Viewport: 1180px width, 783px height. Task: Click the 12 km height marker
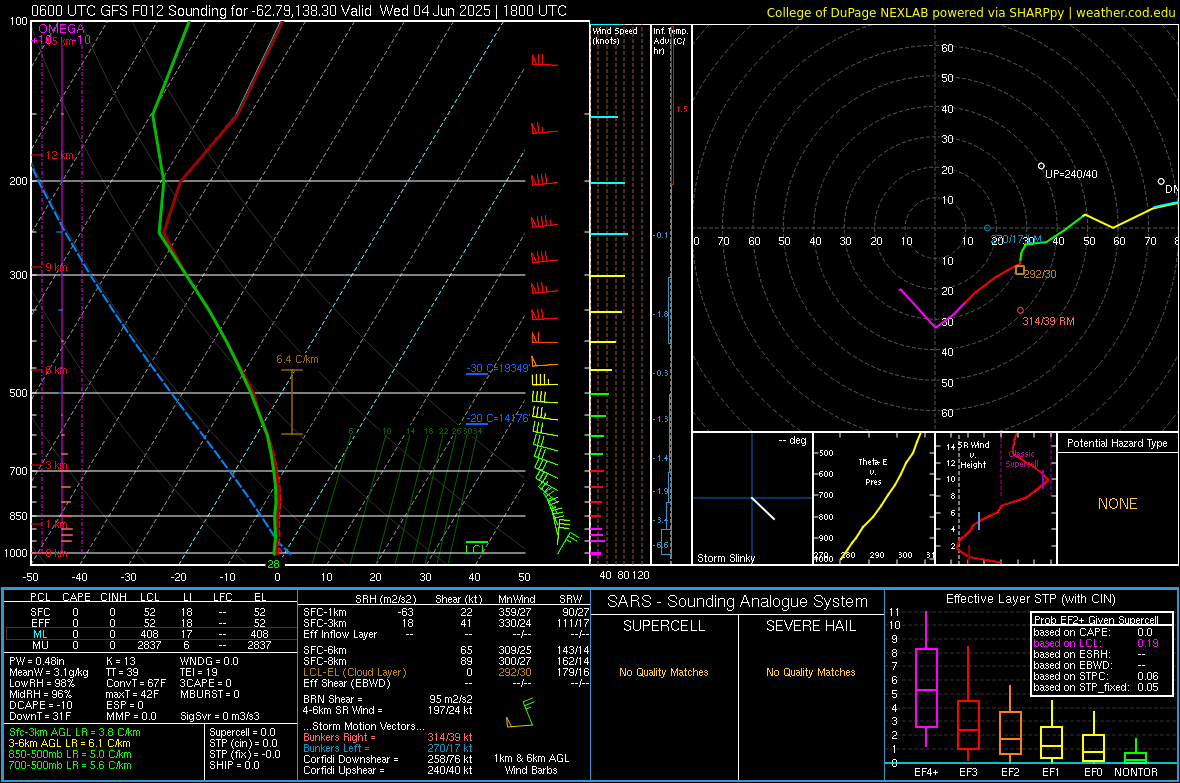pos(59,155)
